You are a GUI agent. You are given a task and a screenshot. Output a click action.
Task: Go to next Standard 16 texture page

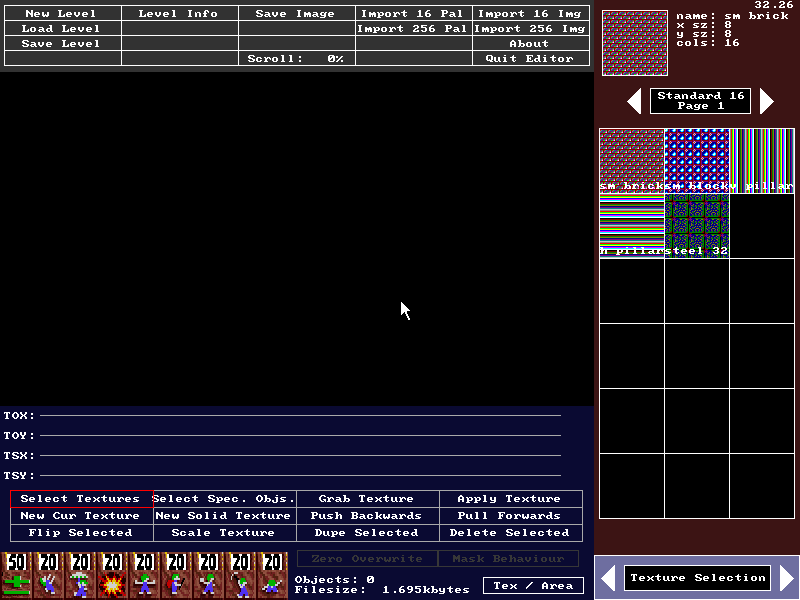[x=767, y=101]
